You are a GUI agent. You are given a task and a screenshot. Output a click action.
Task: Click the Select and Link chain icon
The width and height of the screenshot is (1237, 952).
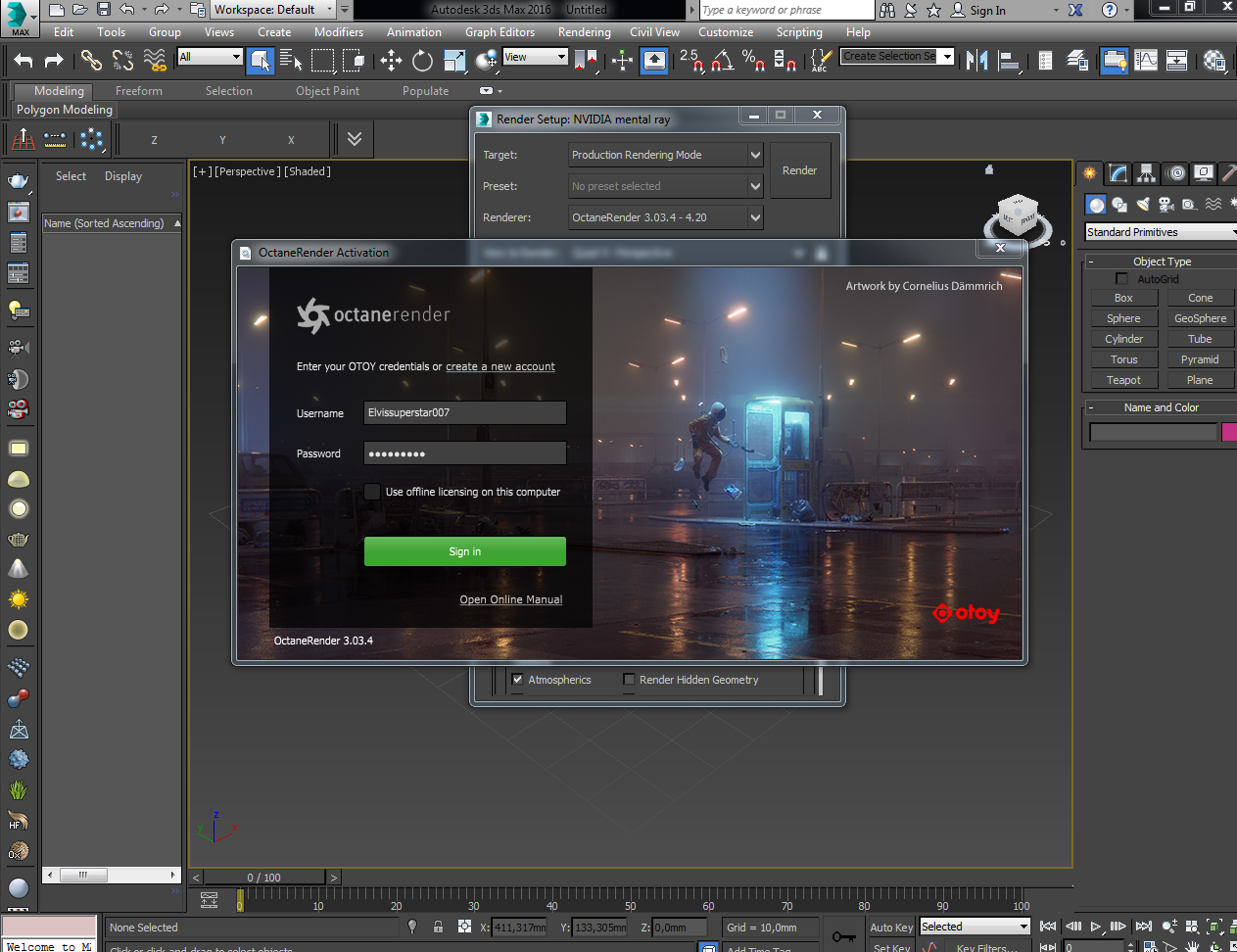[91, 61]
